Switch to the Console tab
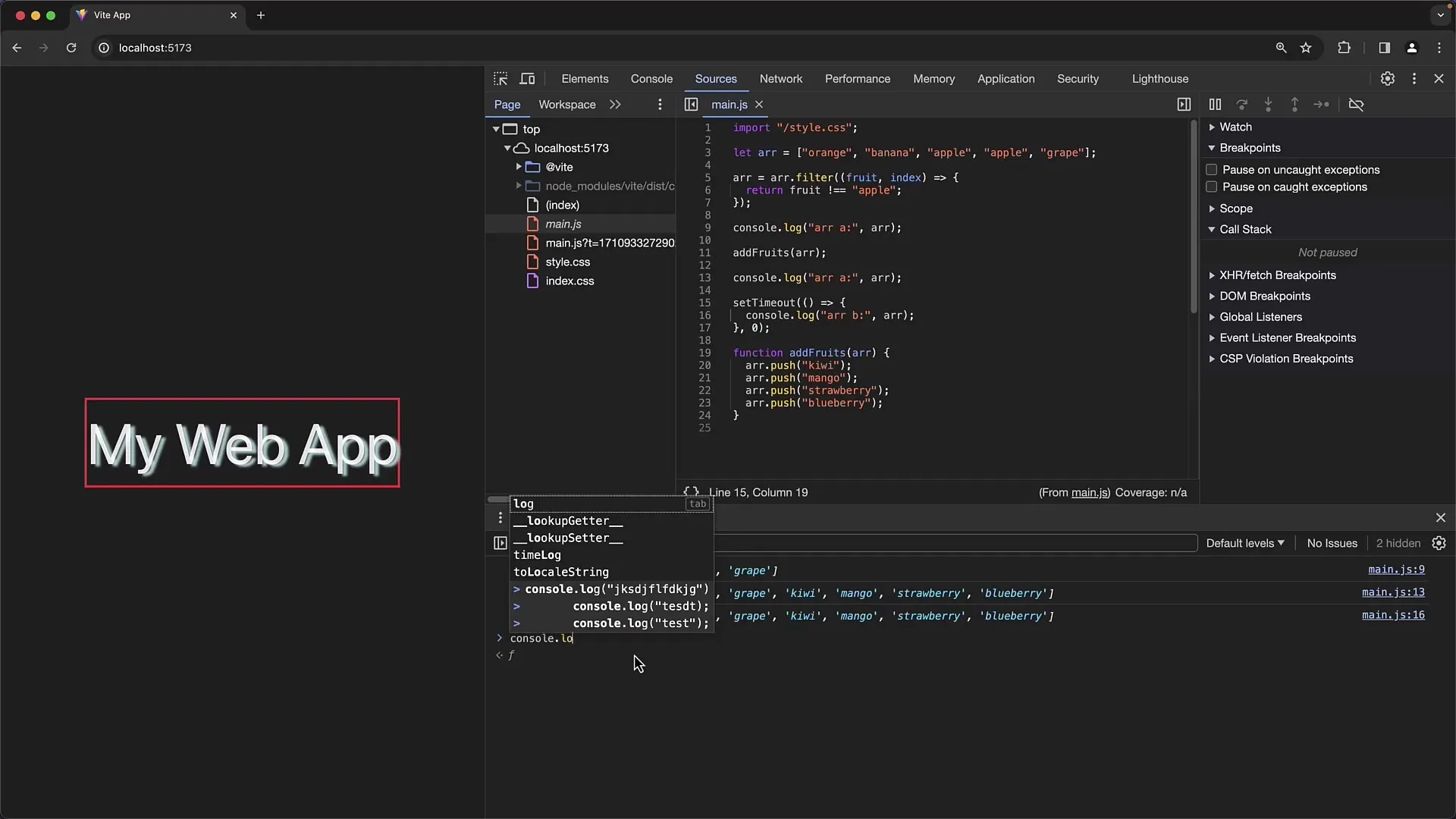The image size is (1456, 819). (x=650, y=78)
